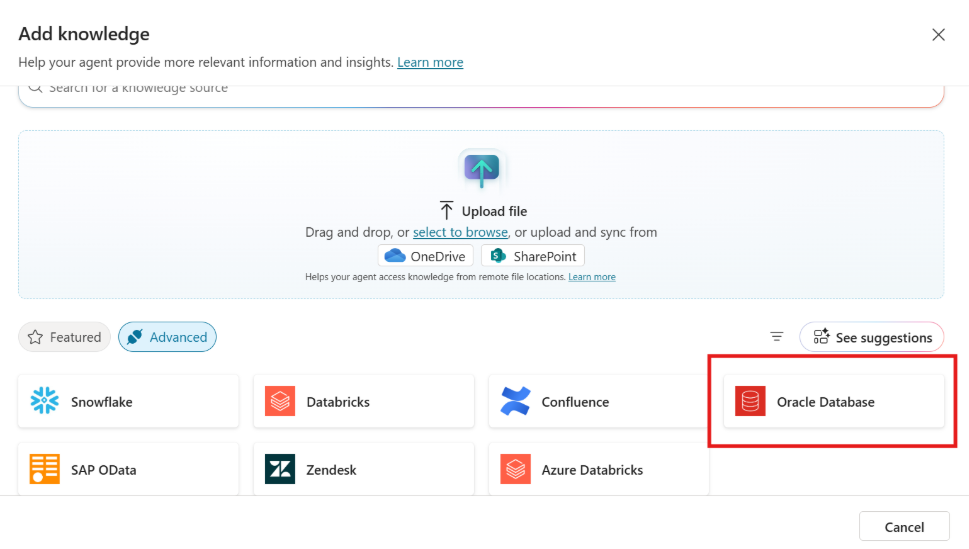The width and height of the screenshot is (969, 549).
Task: Click the sparkle icon in See suggestions
Action: tap(821, 336)
